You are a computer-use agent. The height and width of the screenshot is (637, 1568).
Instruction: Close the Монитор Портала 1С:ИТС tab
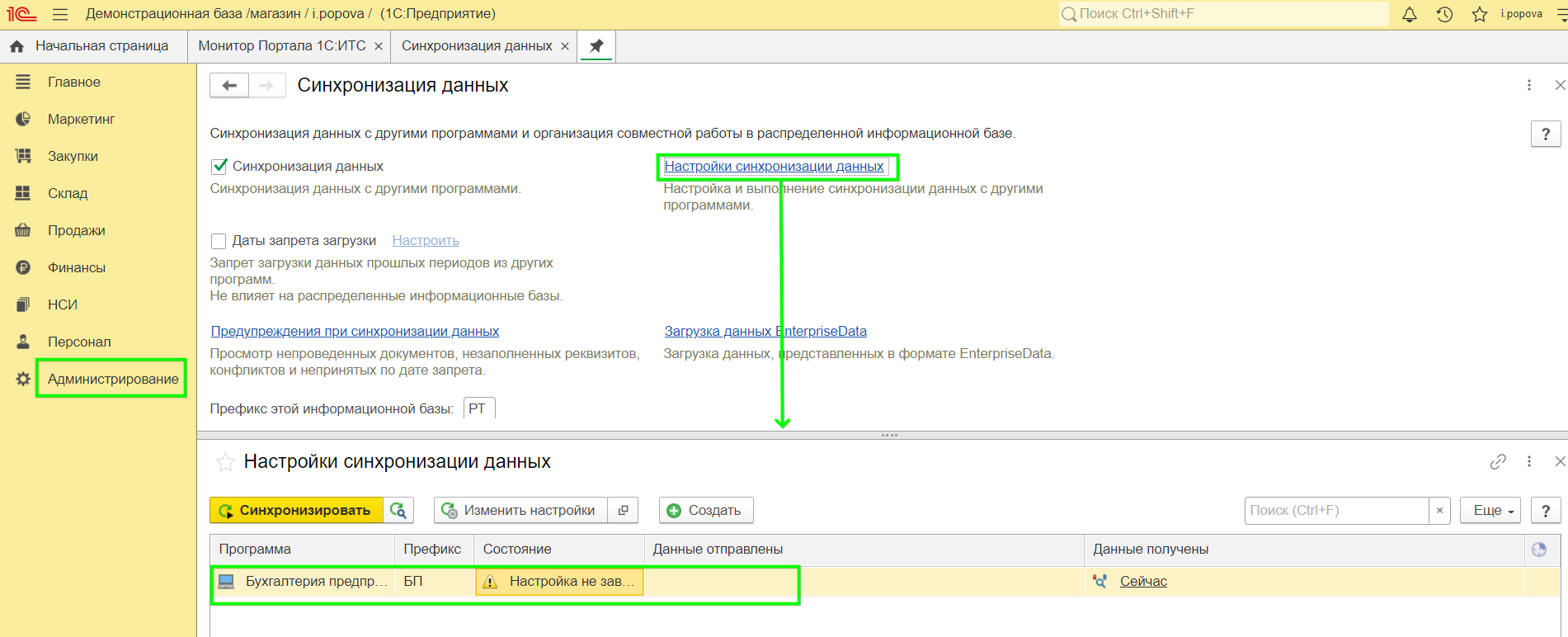tap(379, 46)
